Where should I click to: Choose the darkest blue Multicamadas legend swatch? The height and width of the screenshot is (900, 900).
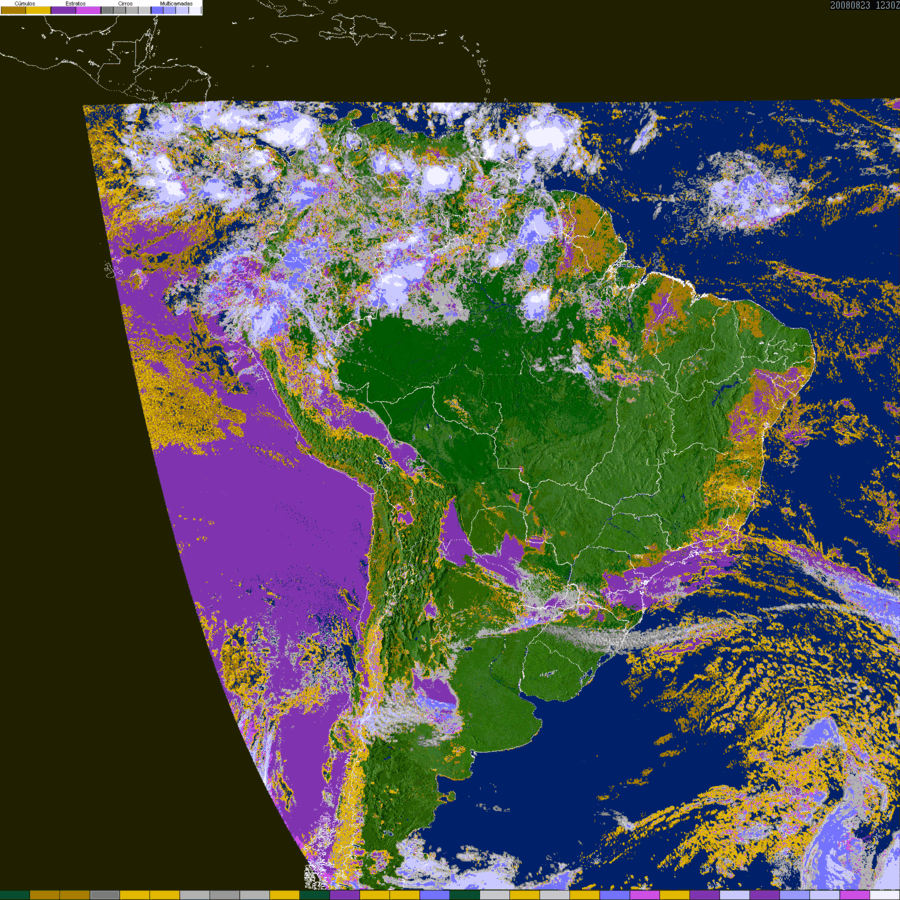157,10
